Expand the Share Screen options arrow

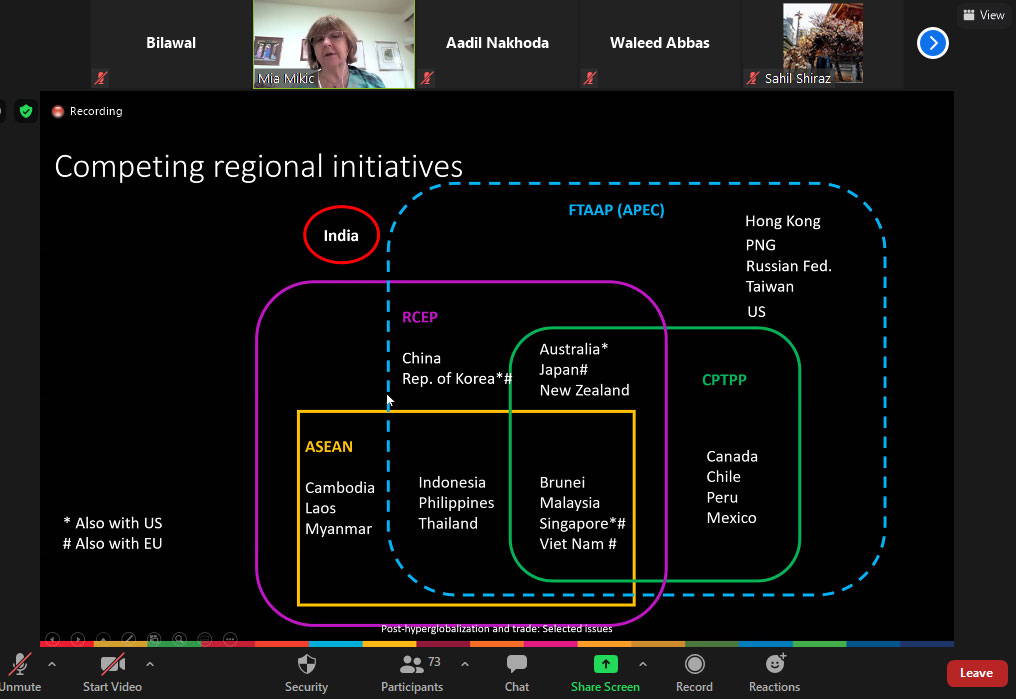click(x=643, y=664)
